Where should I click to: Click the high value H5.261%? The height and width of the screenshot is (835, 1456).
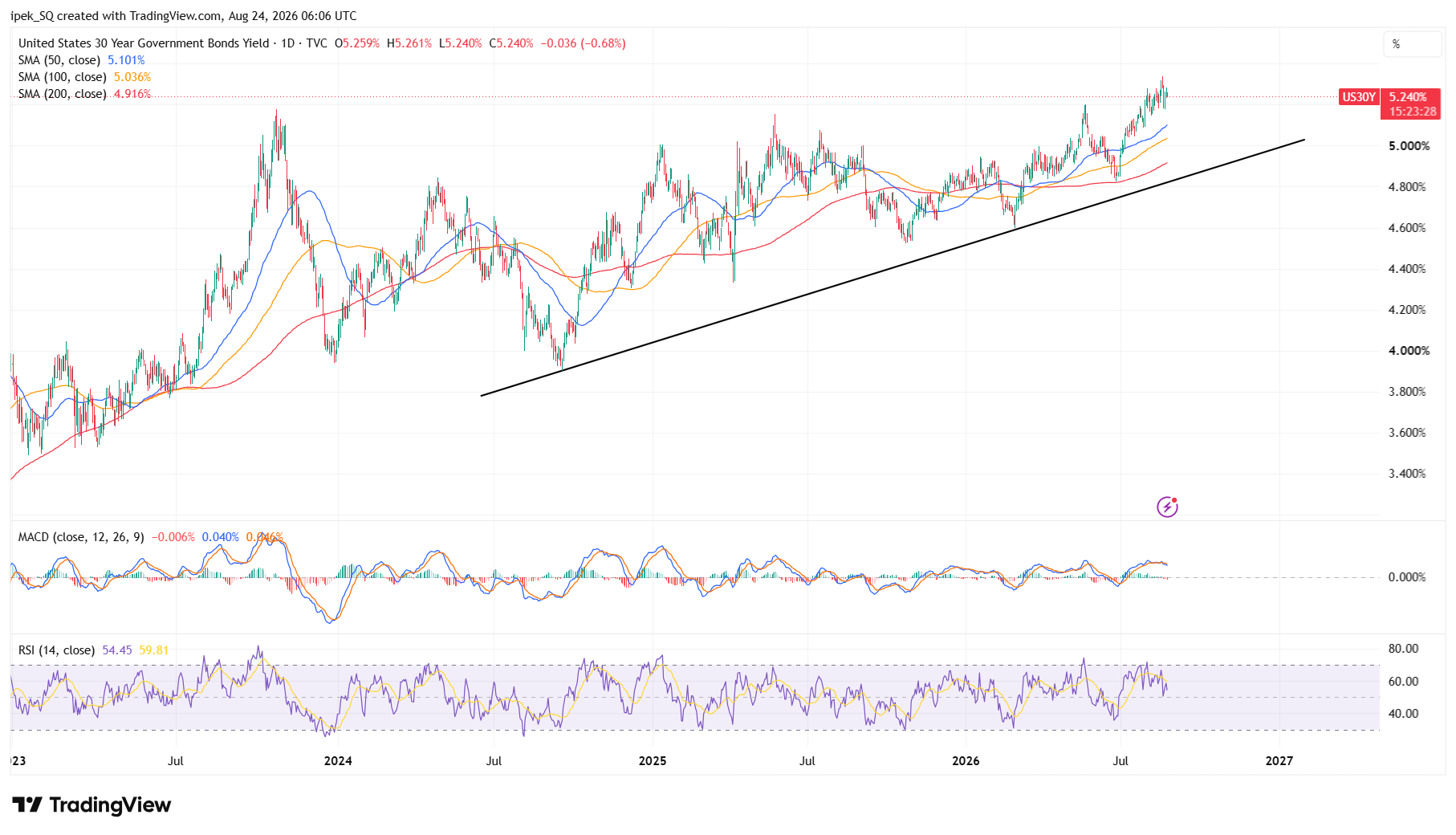pyautogui.click(x=409, y=43)
